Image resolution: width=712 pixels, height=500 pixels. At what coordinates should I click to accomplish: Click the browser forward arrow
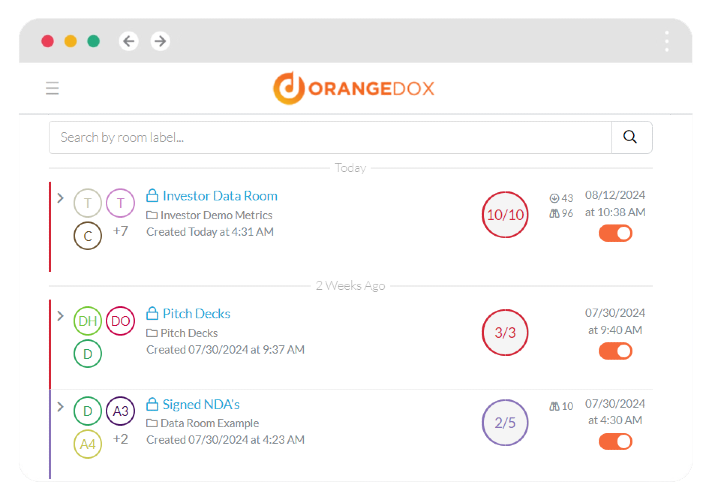pos(160,41)
